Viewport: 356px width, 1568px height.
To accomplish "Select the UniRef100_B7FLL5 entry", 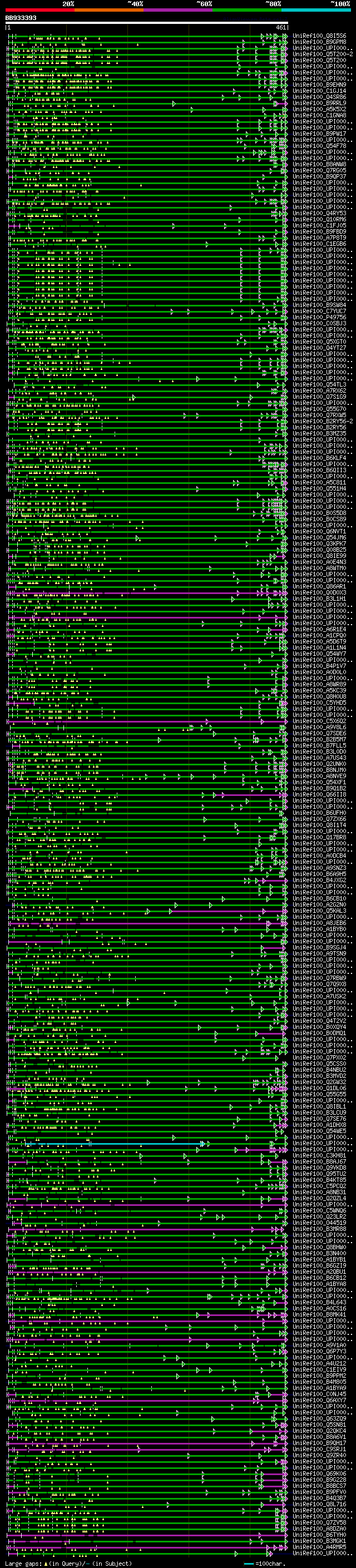I will (319, 746).
